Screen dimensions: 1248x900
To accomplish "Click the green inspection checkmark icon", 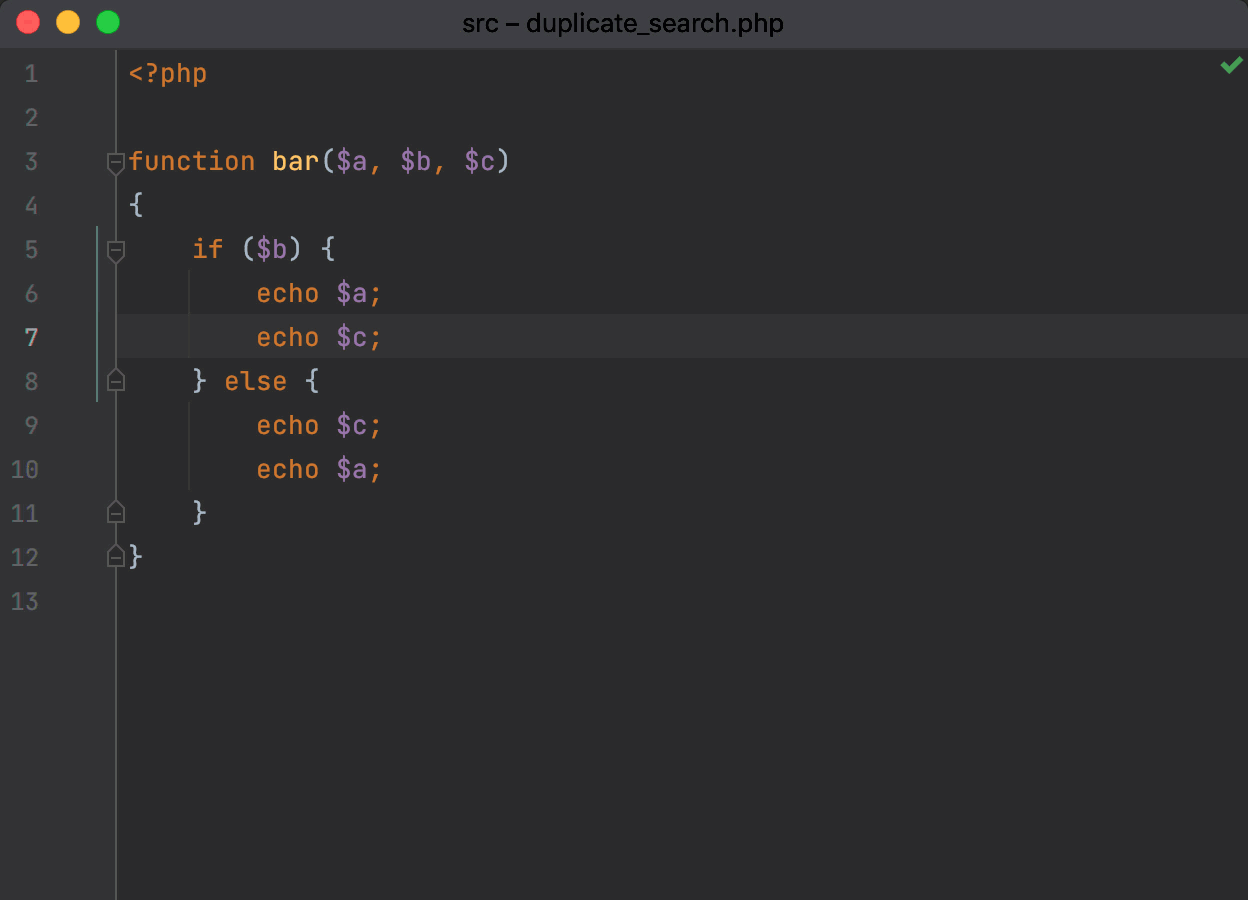I will 1231,66.
